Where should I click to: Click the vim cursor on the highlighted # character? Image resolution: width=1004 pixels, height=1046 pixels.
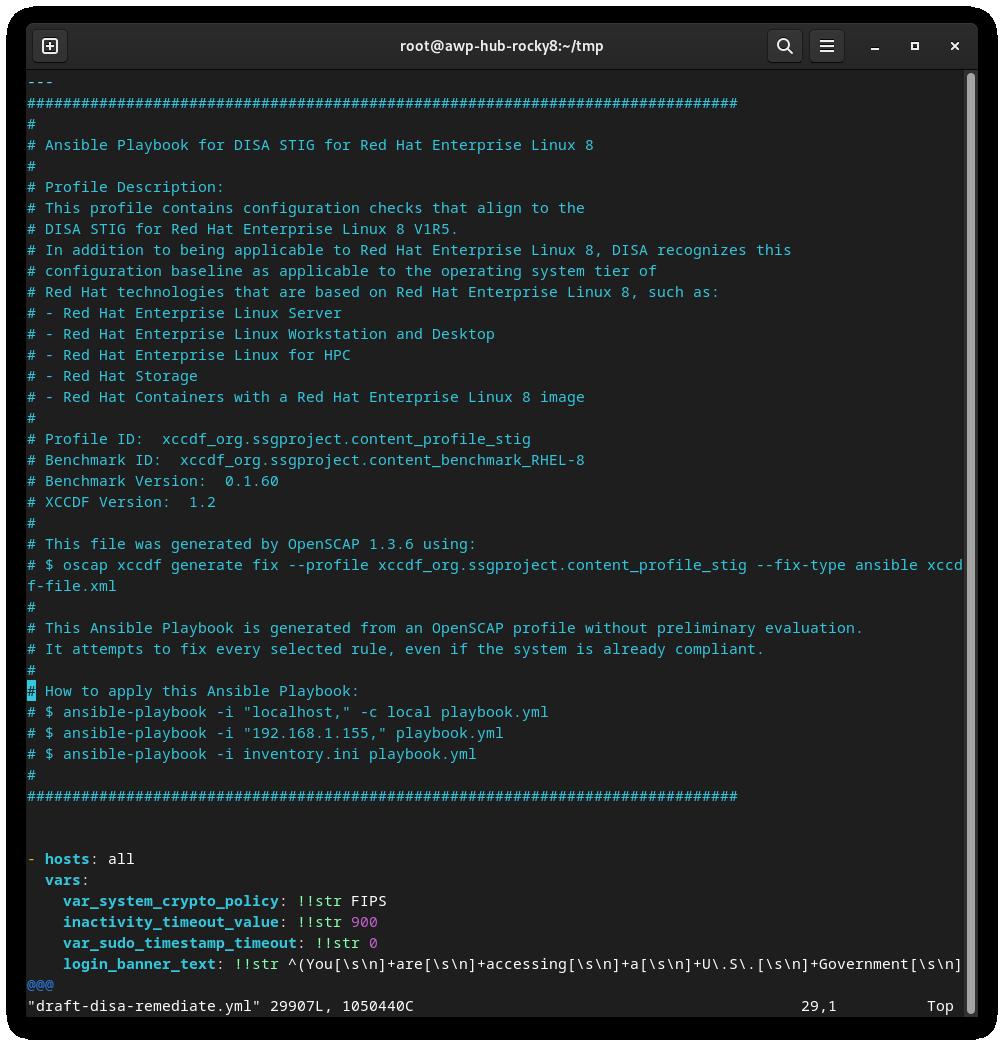coord(31,691)
